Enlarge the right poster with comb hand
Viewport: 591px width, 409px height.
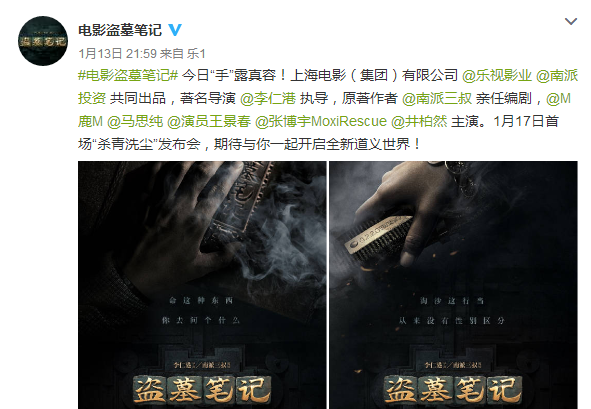pyautogui.click(x=453, y=285)
